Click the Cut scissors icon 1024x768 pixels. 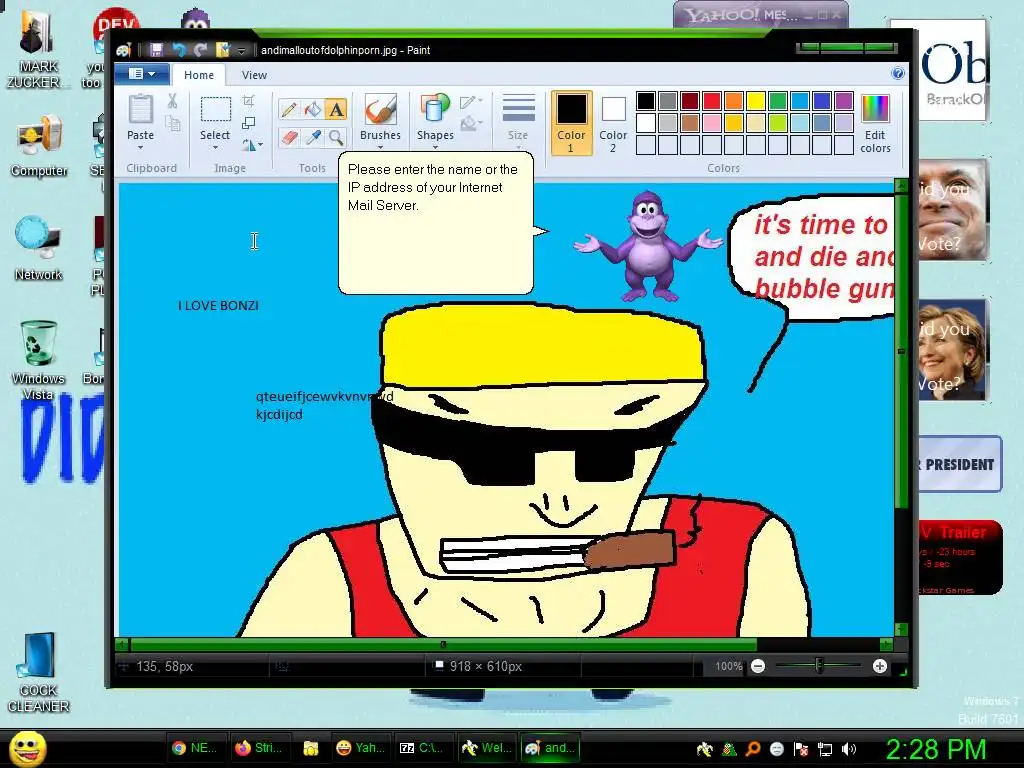(x=172, y=101)
